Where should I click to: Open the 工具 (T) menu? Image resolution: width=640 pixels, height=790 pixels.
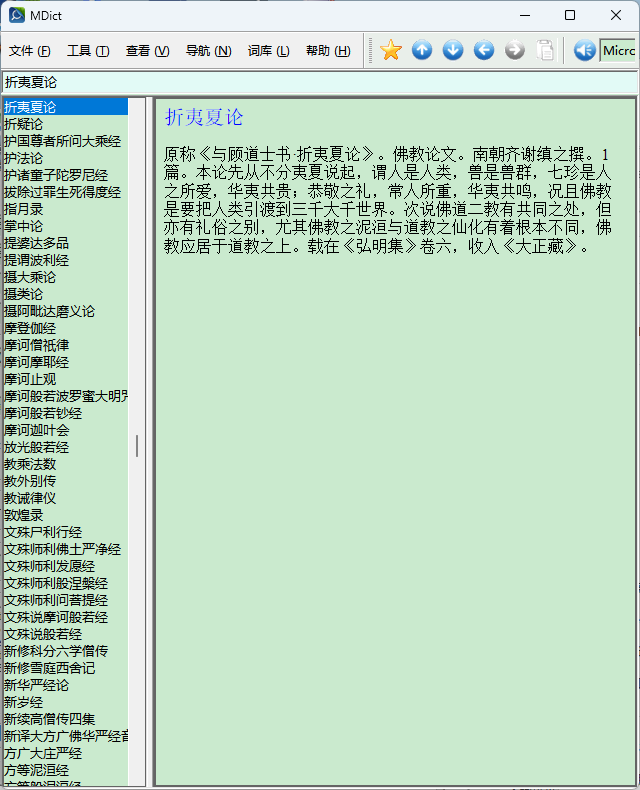click(88, 51)
